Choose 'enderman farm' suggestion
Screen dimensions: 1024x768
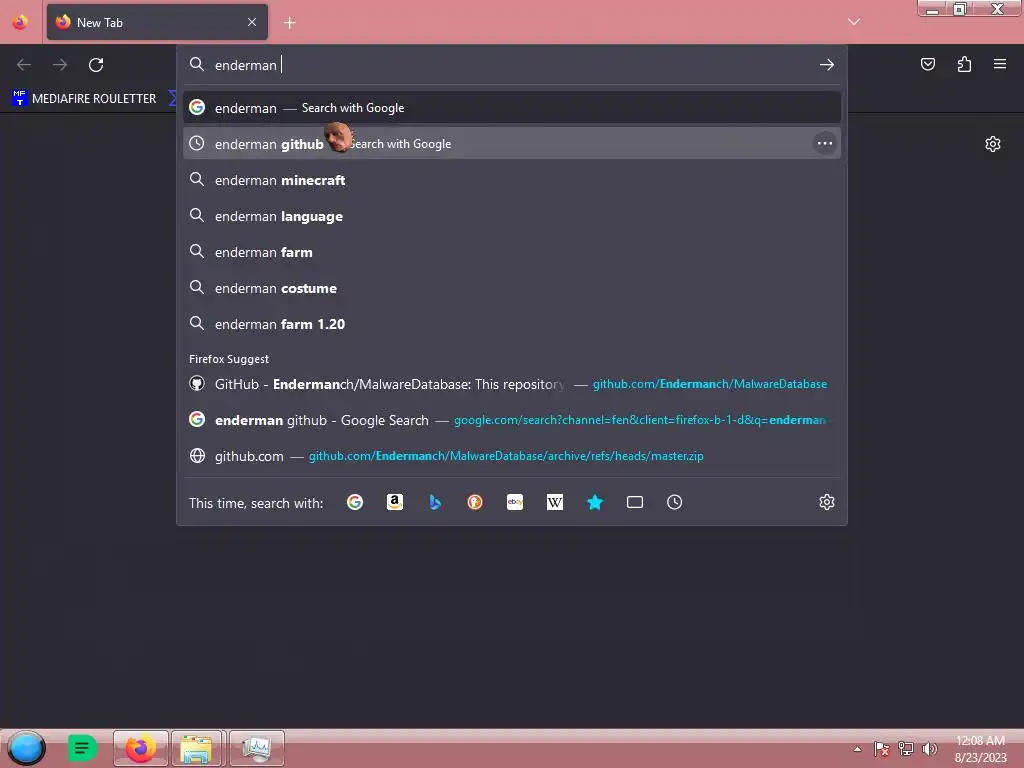point(512,251)
